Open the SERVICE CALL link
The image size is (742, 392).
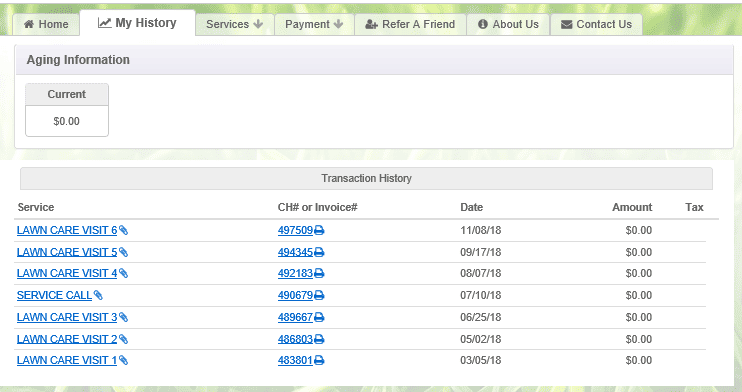pyautogui.click(x=54, y=295)
